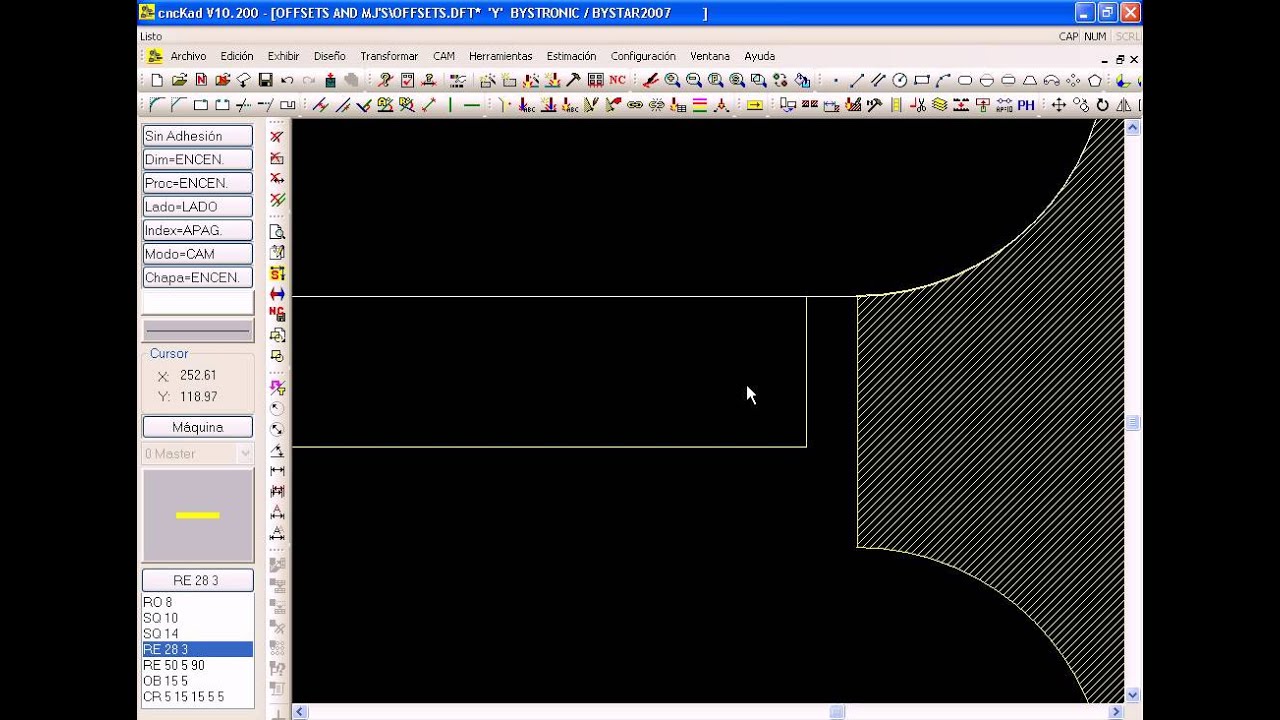This screenshot has width=1280, height=720.
Task: Choose the rectangle drawing tool
Action: [x=922, y=80]
